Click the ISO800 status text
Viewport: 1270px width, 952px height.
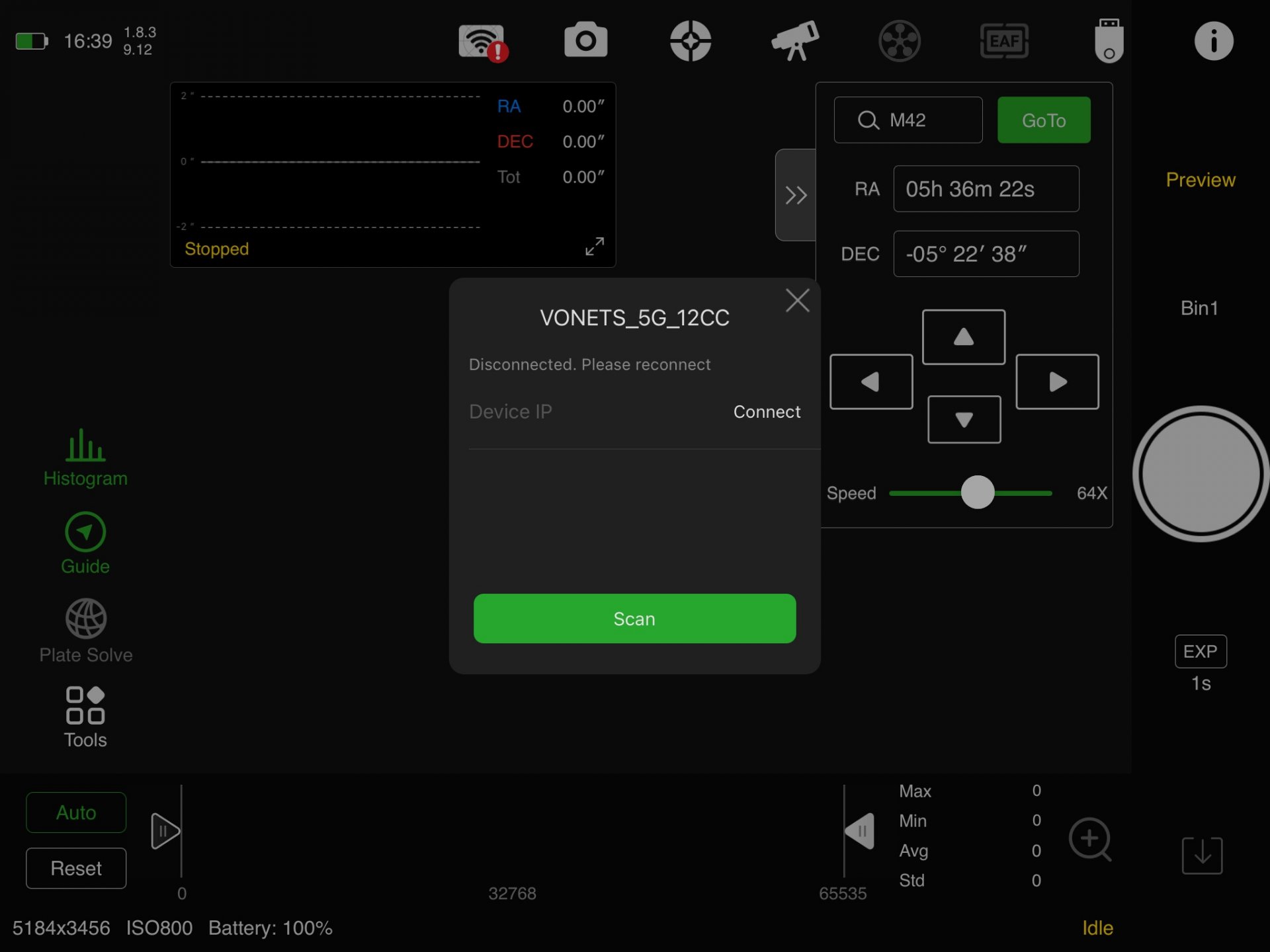159,928
